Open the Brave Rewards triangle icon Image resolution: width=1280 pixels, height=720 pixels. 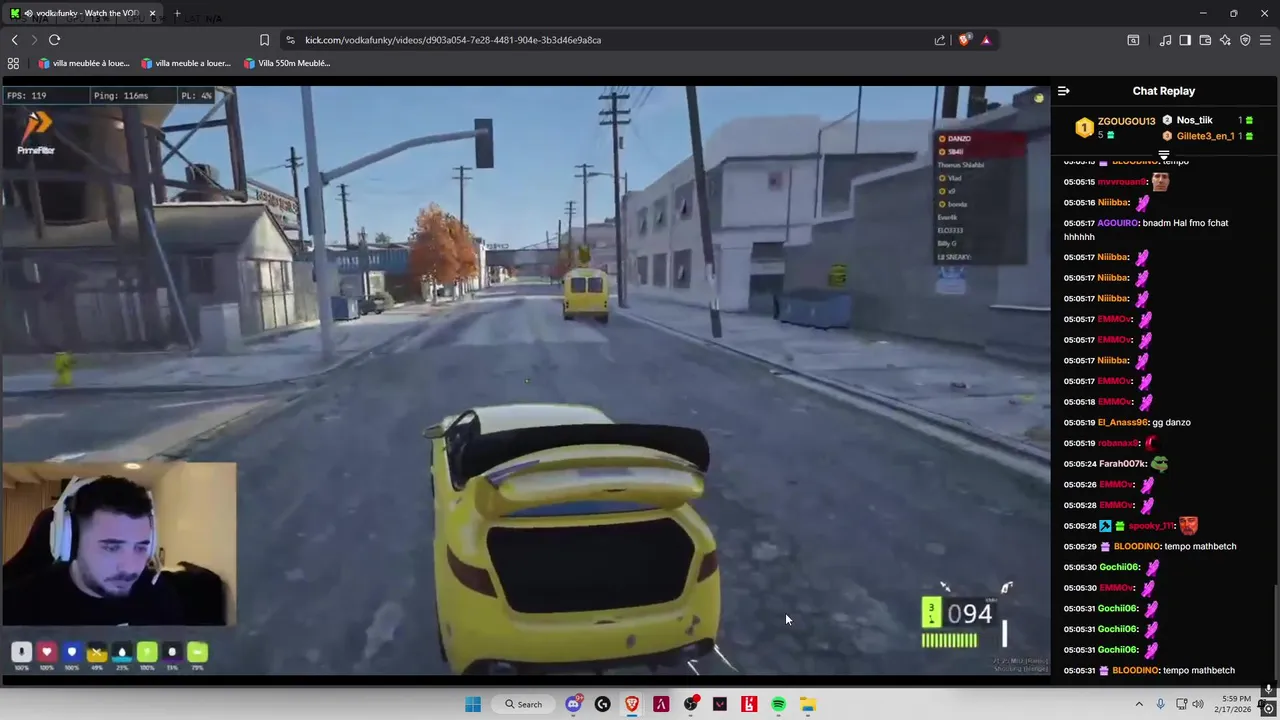click(x=986, y=40)
